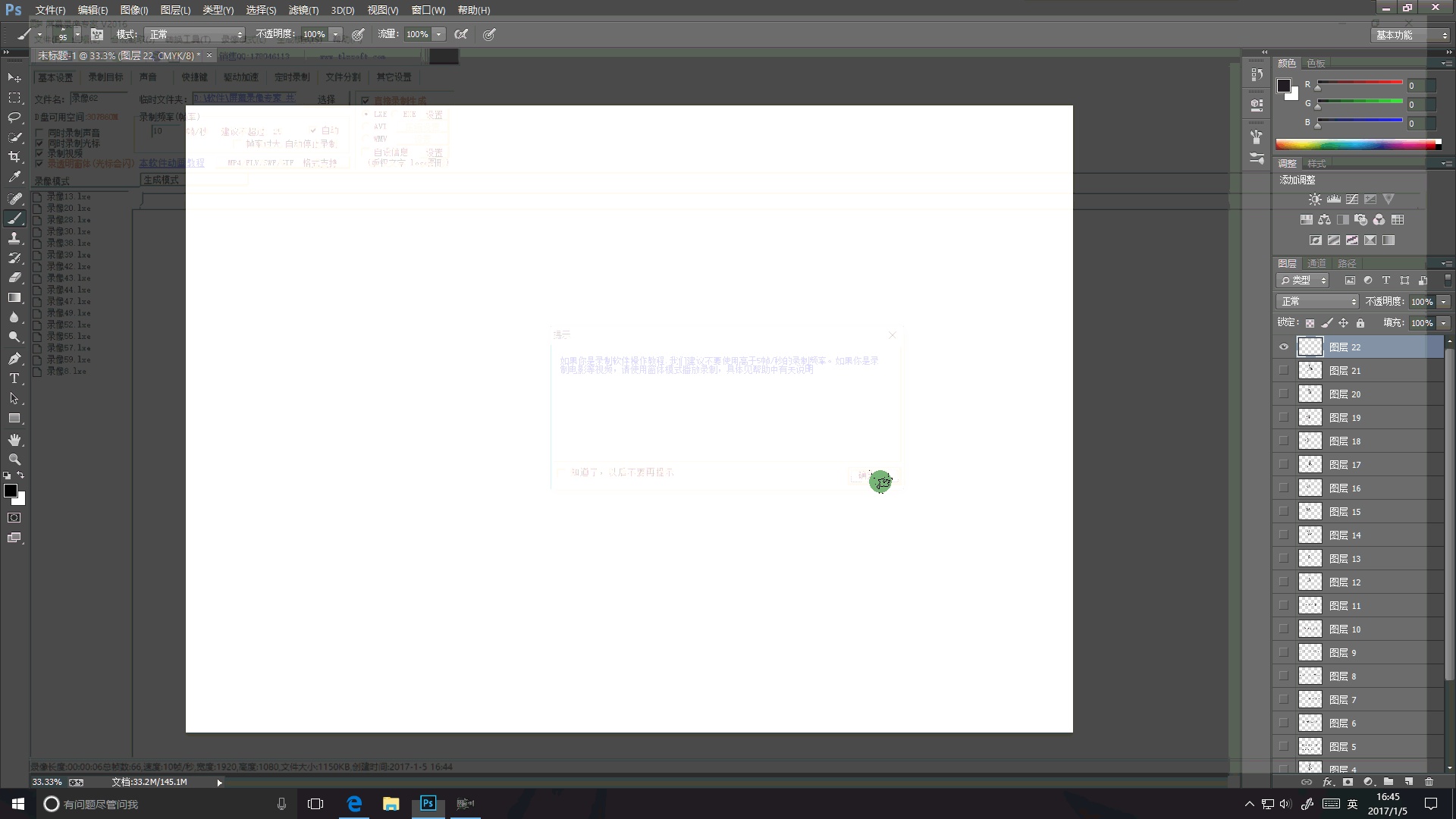This screenshot has height=819, width=1456.
Task: Select the Zoom tool
Action: coord(14,460)
